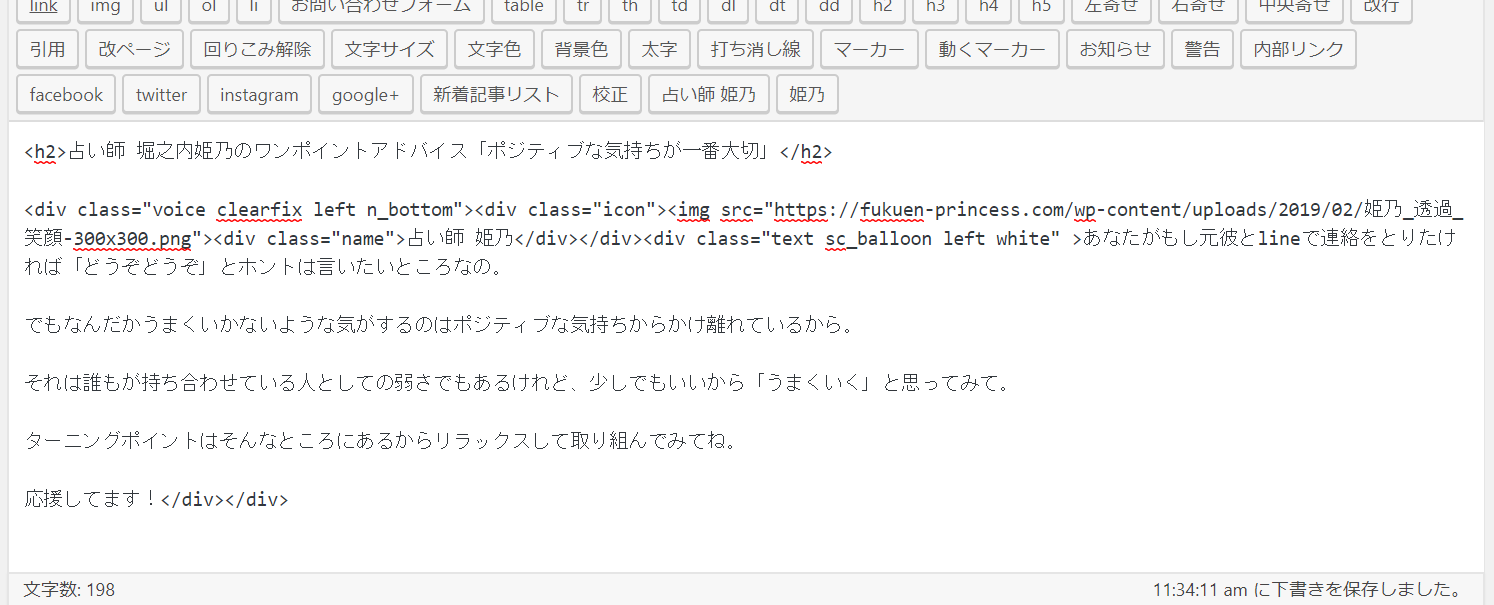This screenshot has height=605, width=1494.
Task: Insert an お知らせ notice box
Action: click(x=1115, y=49)
